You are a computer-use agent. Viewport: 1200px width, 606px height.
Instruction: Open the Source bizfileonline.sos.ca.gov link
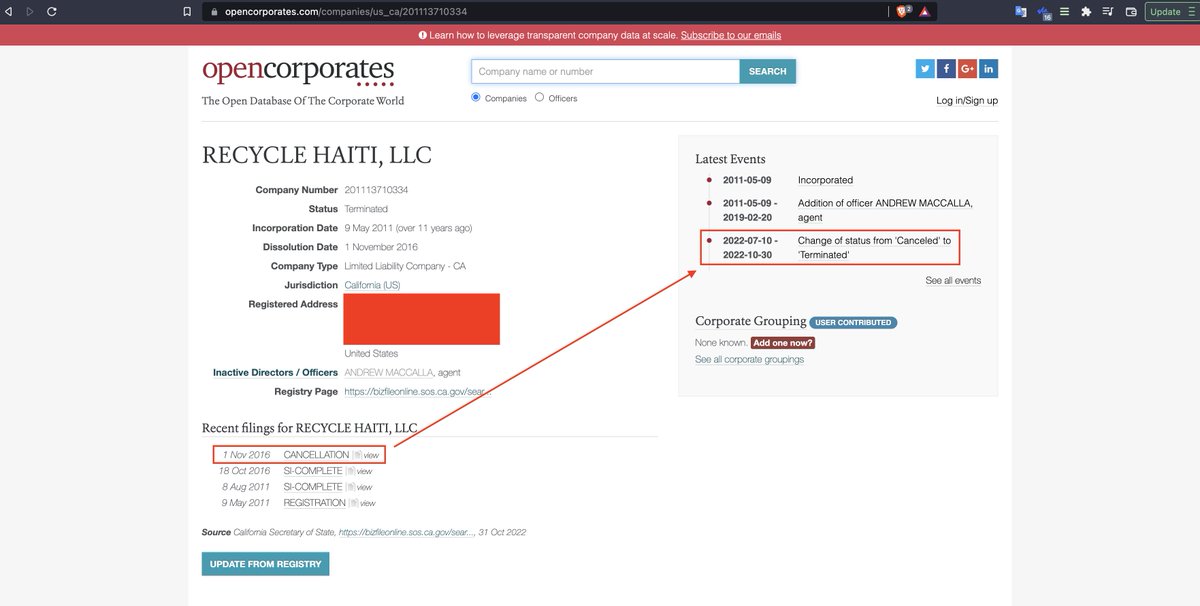click(x=407, y=532)
